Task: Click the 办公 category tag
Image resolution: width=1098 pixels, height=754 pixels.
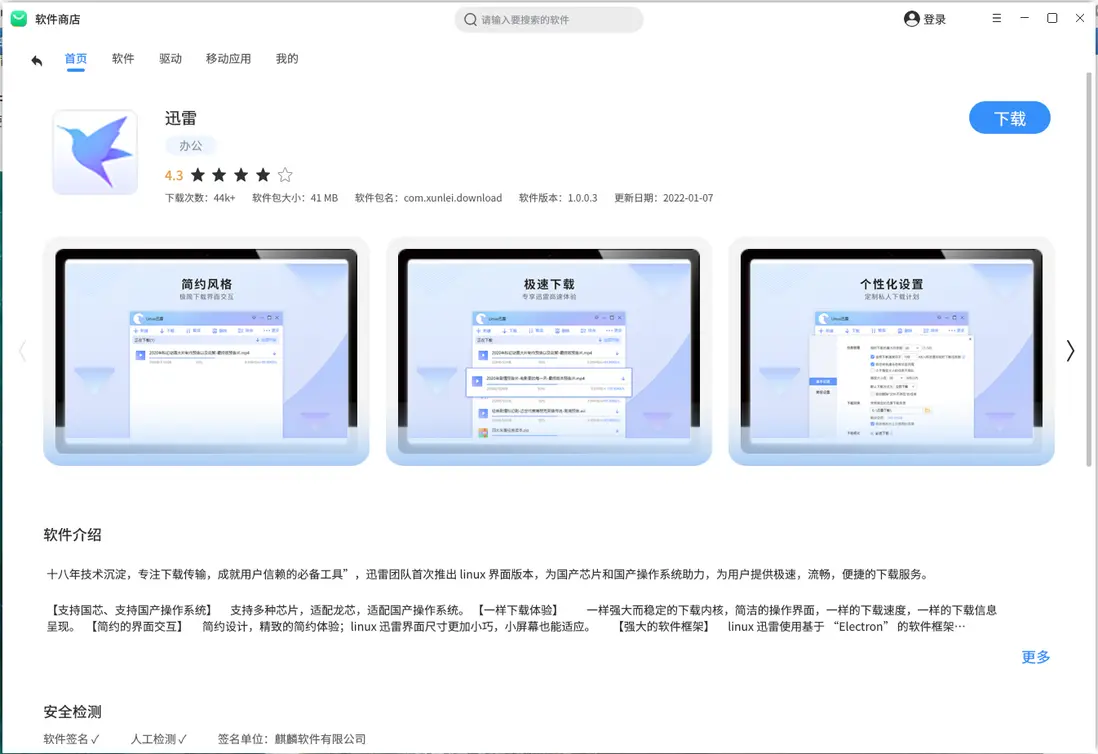Action: pyautogui.click(x=190, y=145)
